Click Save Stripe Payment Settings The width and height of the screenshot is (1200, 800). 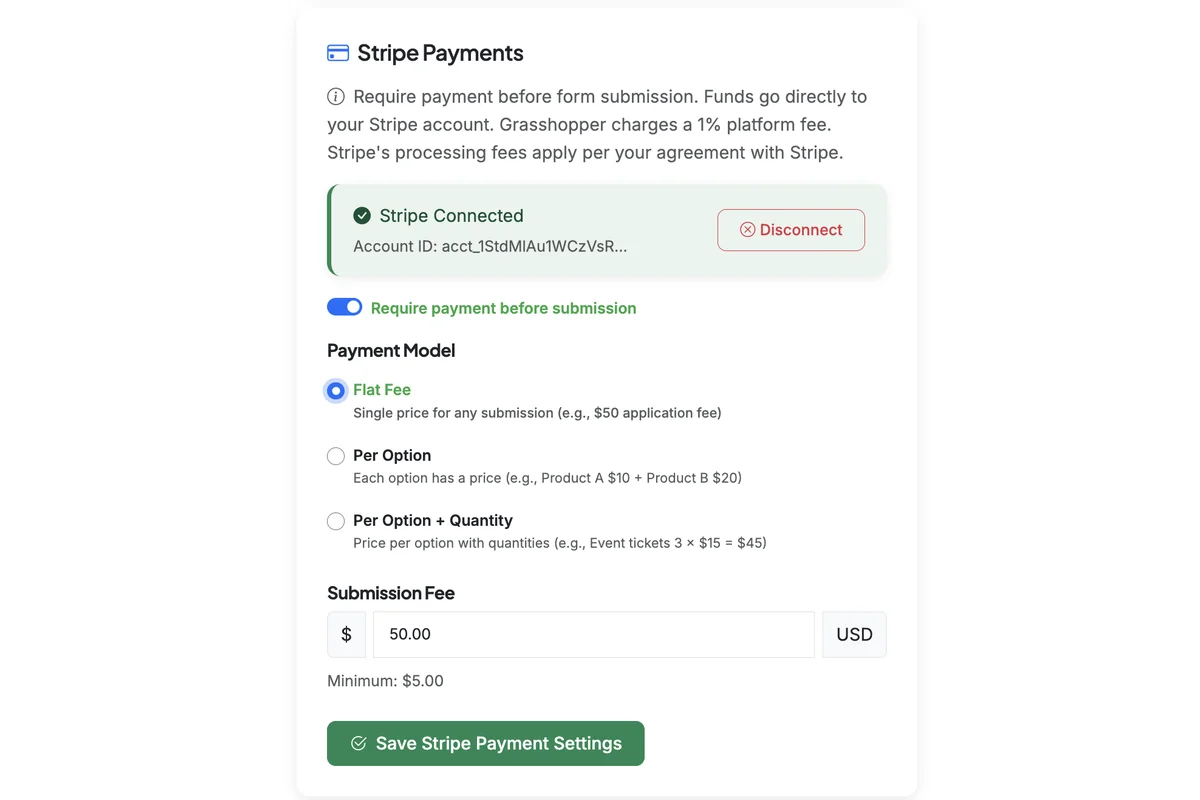(485, 743)
